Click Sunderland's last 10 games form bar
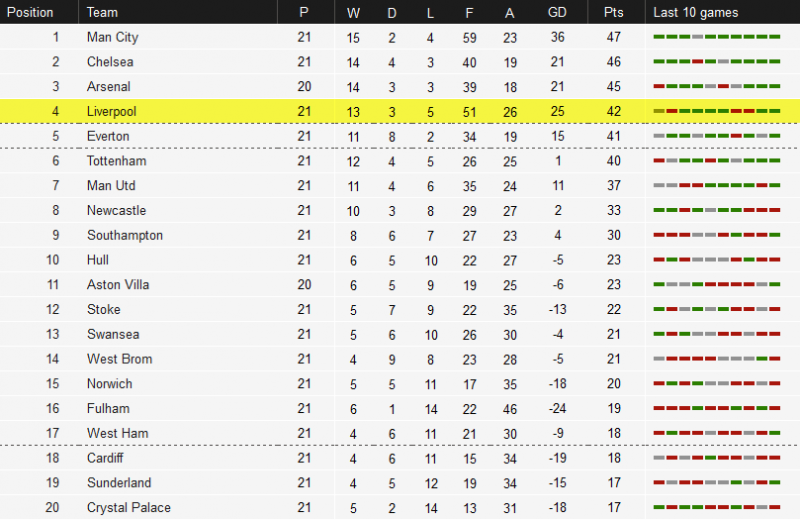 [x=716, y=482]
